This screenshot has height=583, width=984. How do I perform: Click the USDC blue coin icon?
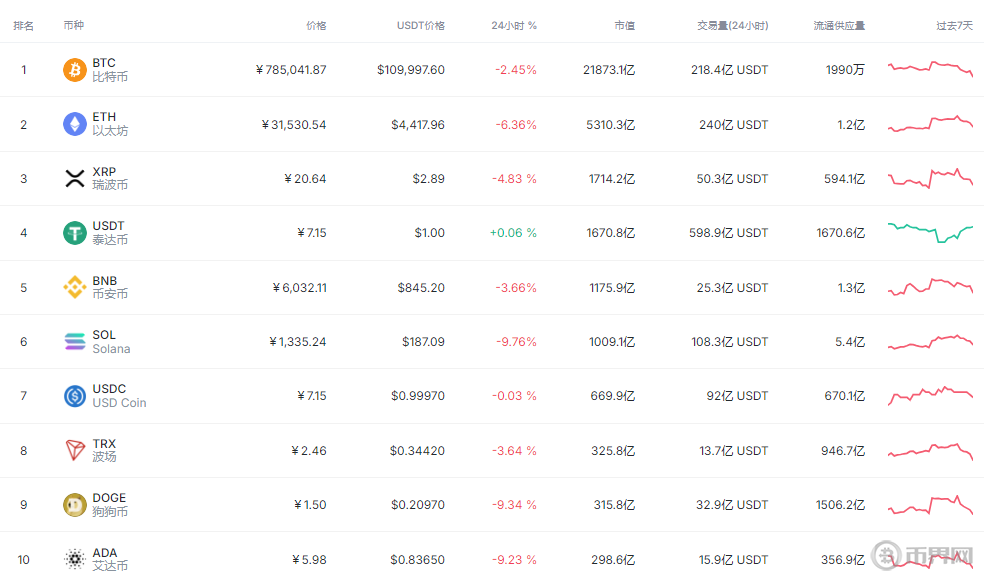click(x=75, y=396)
